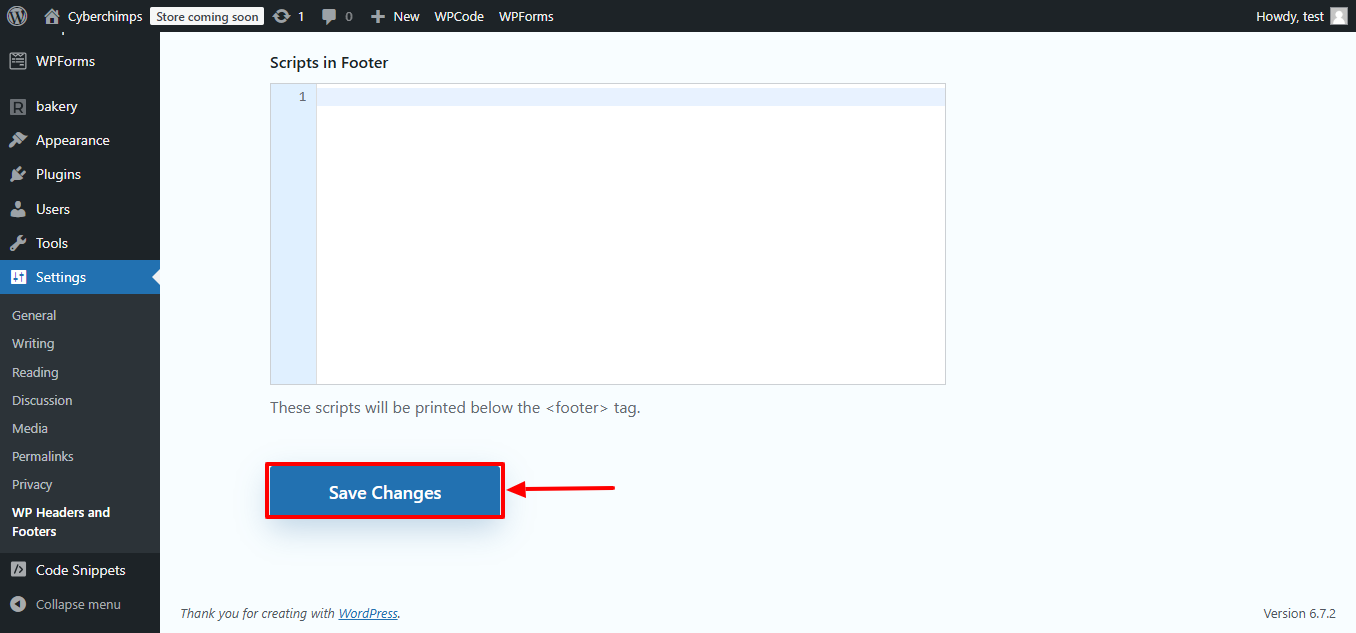1356x633 pixels.
Task: Click the user avatar next to Howdy, test
Action: tap(1339, 16)
